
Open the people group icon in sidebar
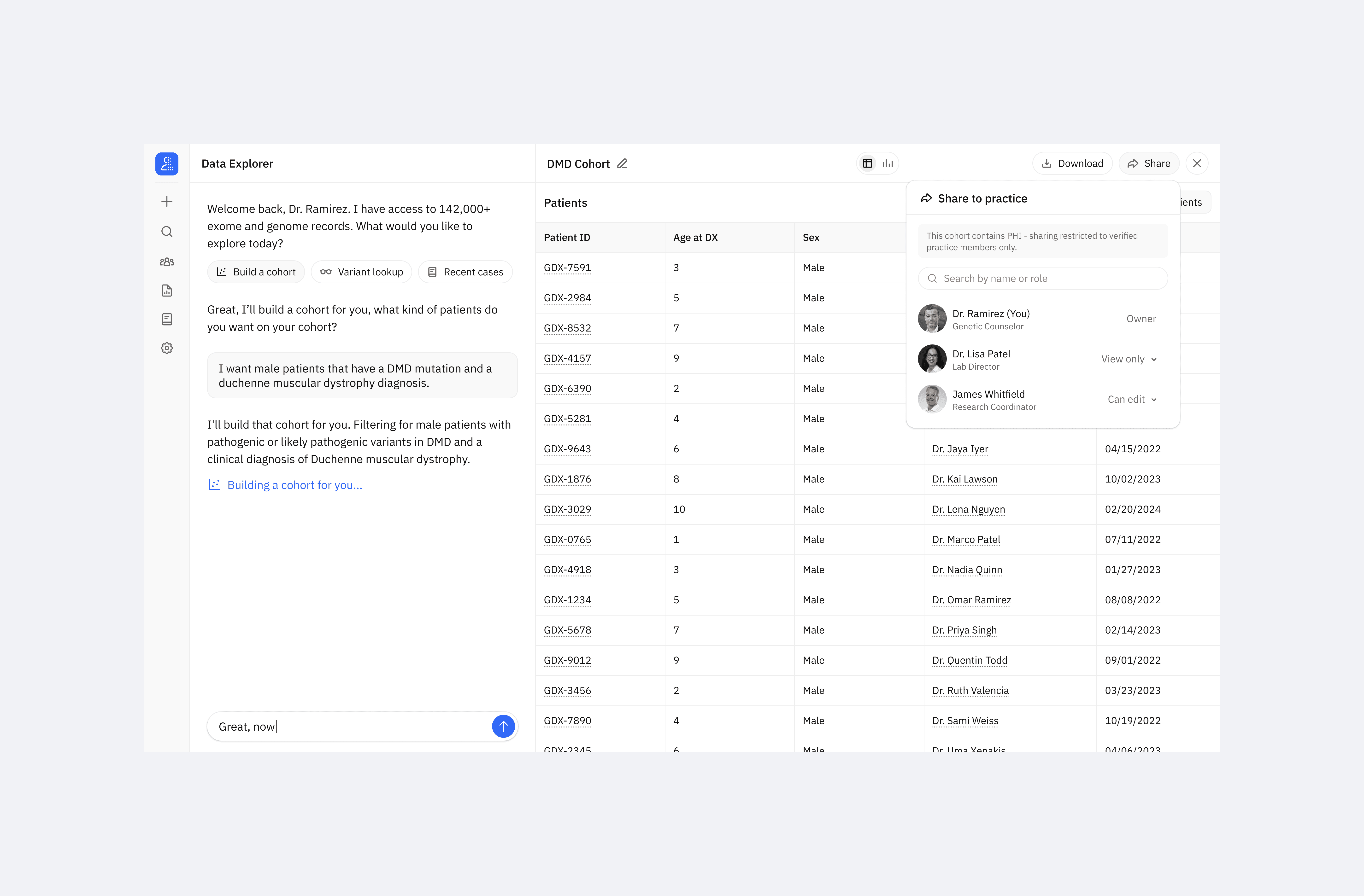pos(167,262)
